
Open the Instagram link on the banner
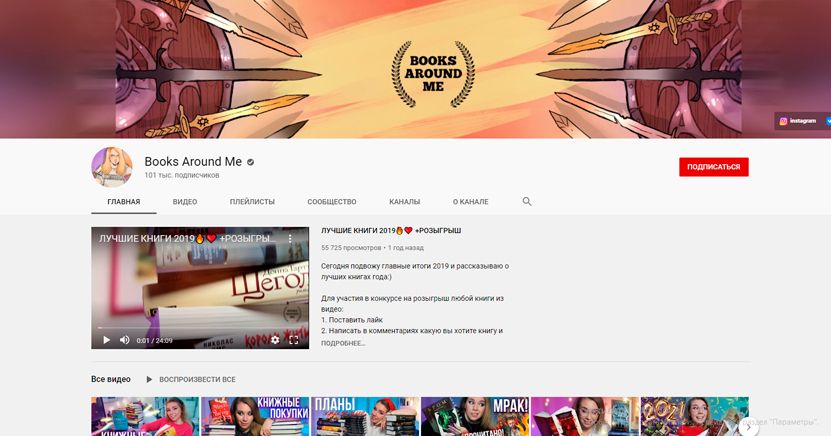point(798,121)
